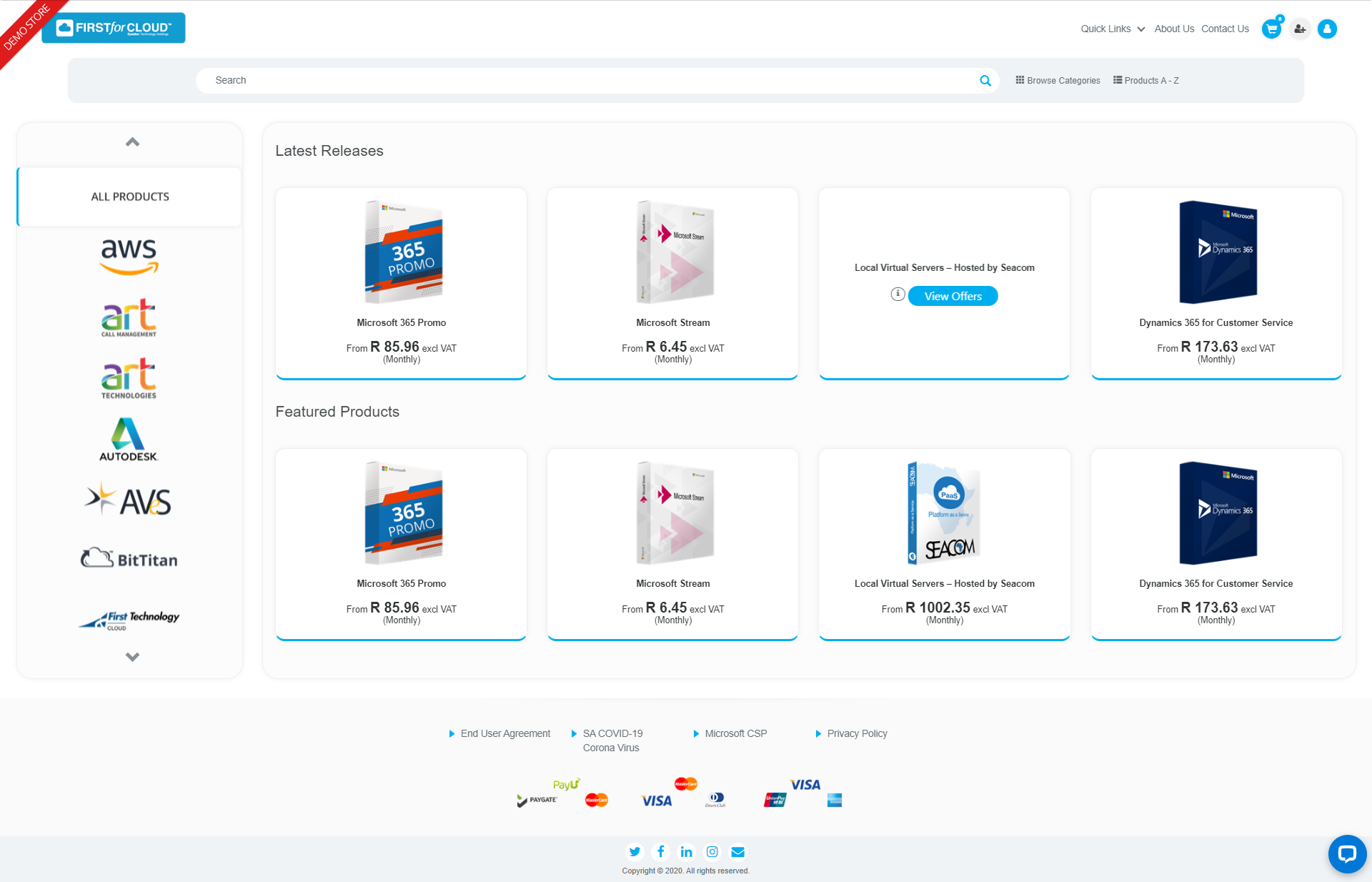Image resolution: width=1372 pixels, height=882 pixels.
Task: Open the Instagram footer icon
Action: coord(712,851)
